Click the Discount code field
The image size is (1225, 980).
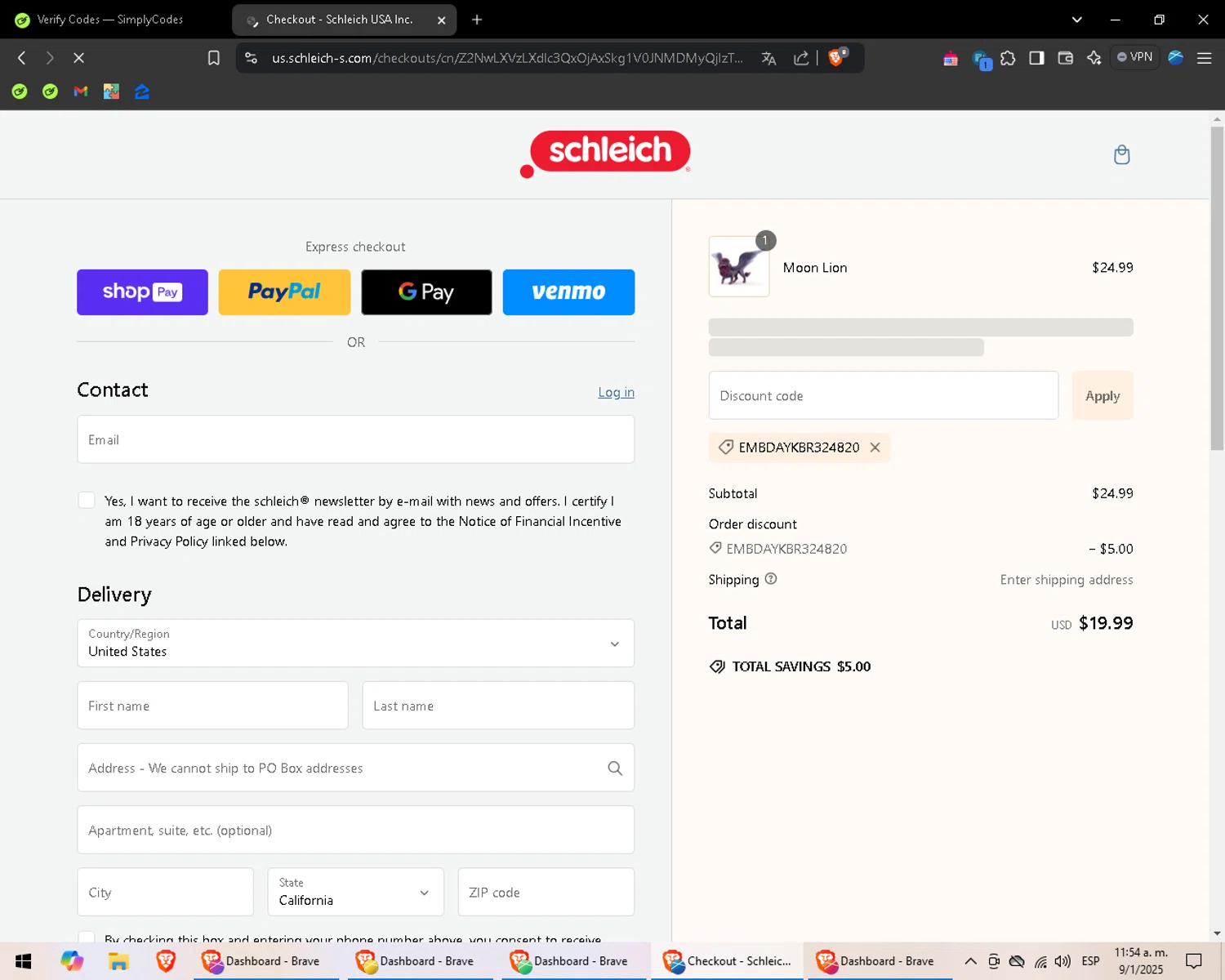(x=884, y=395)
